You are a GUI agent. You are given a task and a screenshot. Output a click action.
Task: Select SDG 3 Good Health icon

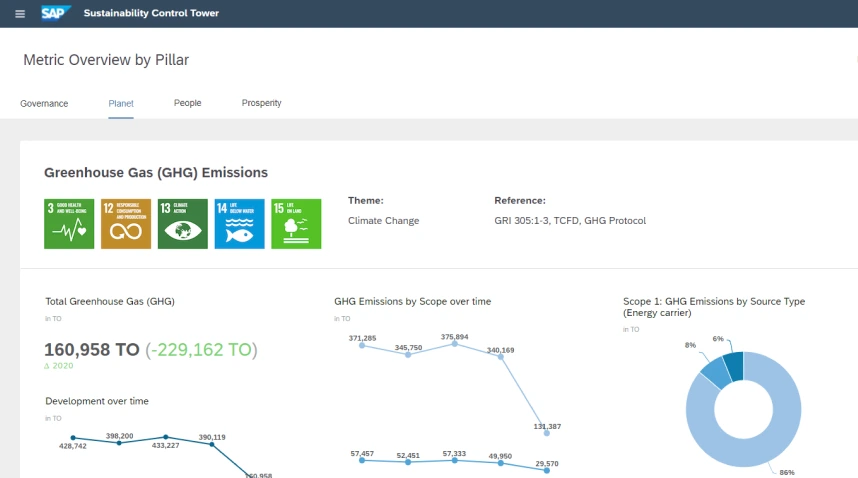coord(69,224)
